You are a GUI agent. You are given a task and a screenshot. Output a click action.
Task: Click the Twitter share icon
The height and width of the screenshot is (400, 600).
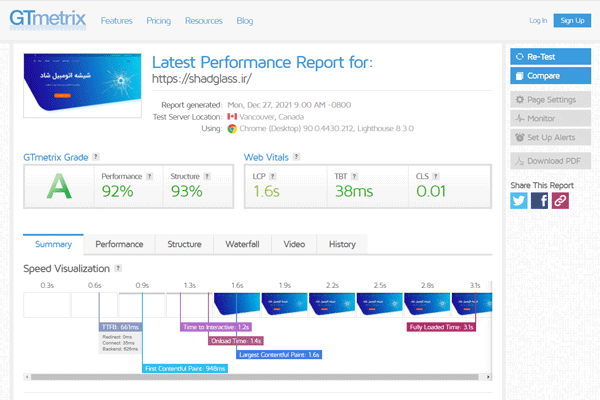coord(519,200)
